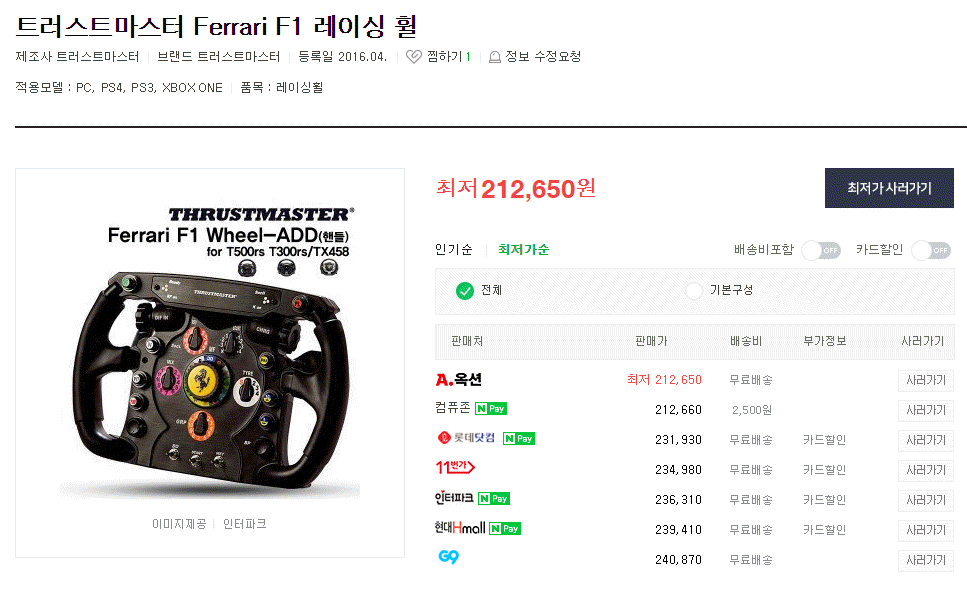Viewport: 967px width, 596px height.
Task: Select the 전체 checked option
Action: 464,291
